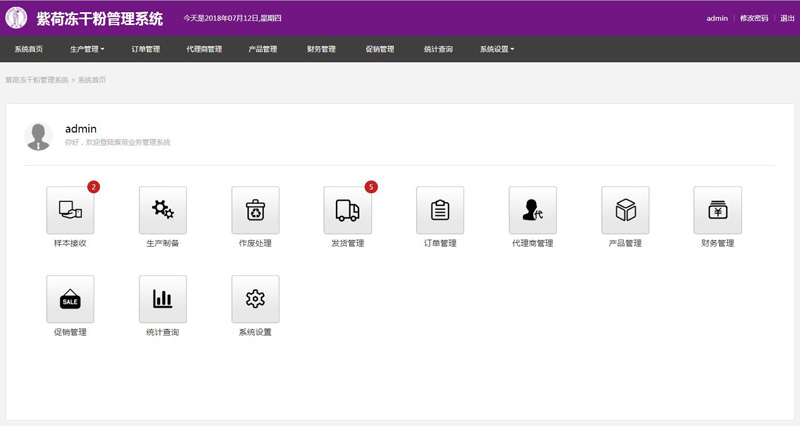Viewport: 800px width, 426px height.
Task: Open the 作废处理 recycle bin icon
Action: point(255,210)
